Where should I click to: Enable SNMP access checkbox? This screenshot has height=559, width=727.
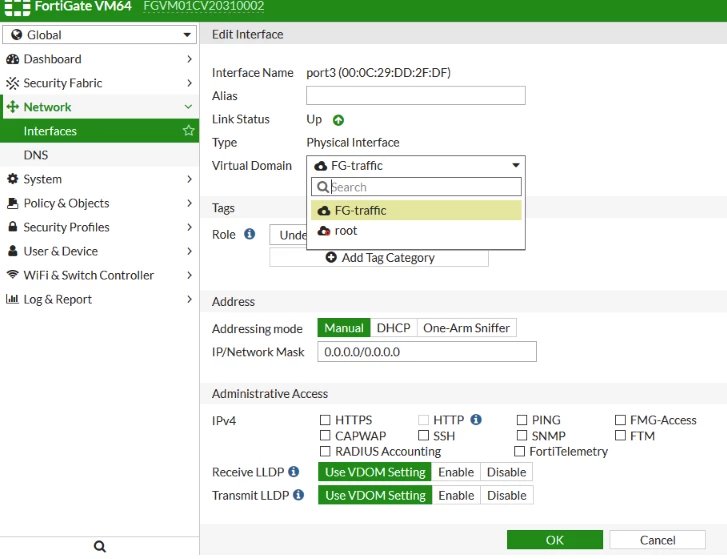pos(522,436)
